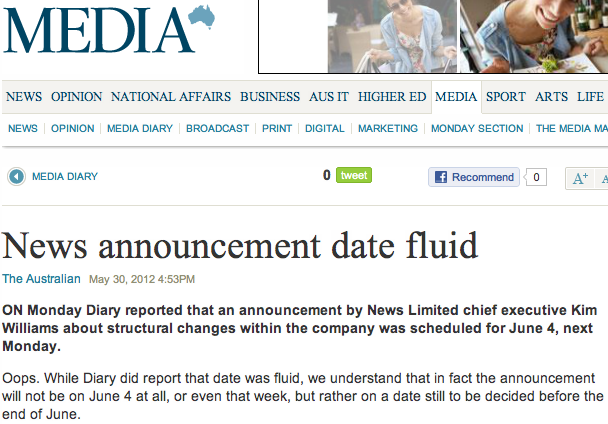608x424 pixels.
Task: Open the MARKETING submenu item
Action: pyautogui.click(x=388, y=128)
